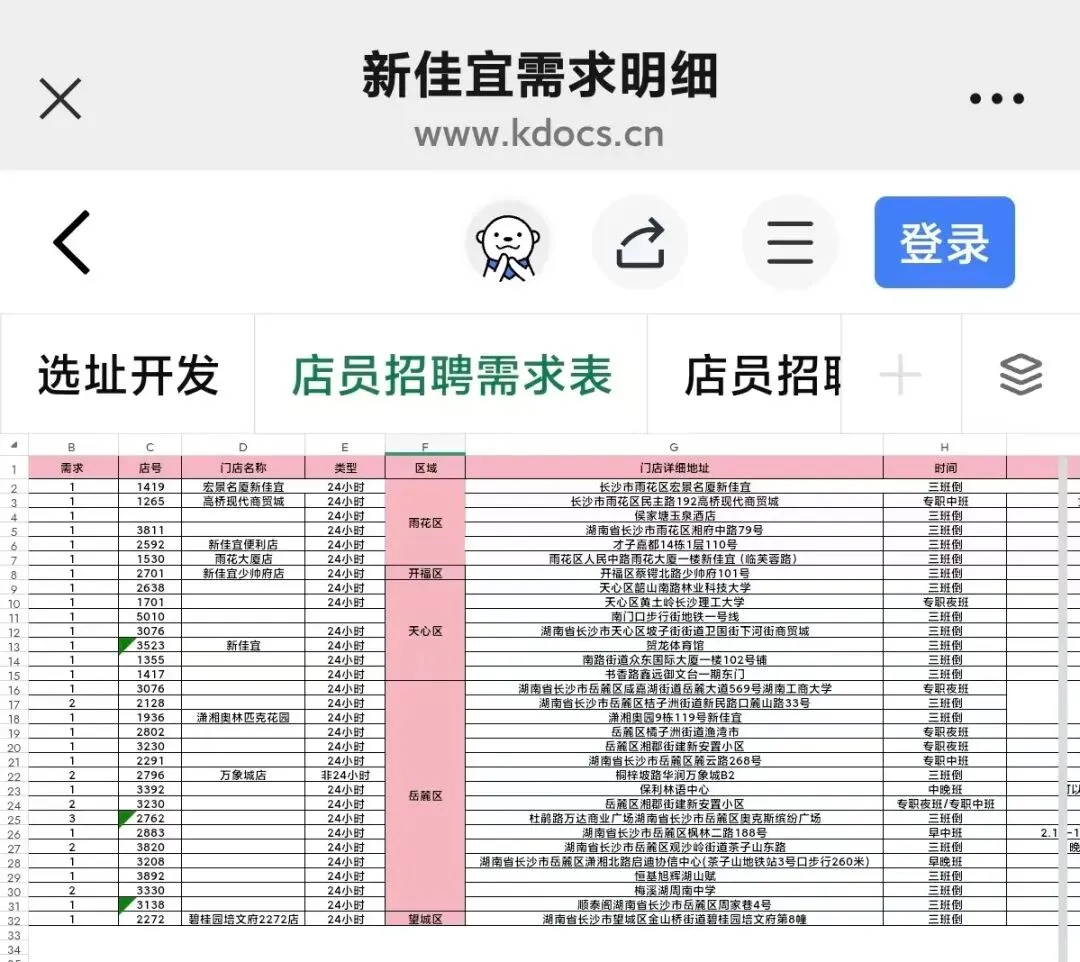Close the page with the X icon
This screenshot has height=962, width=1080.
click(x=61, y=98)
